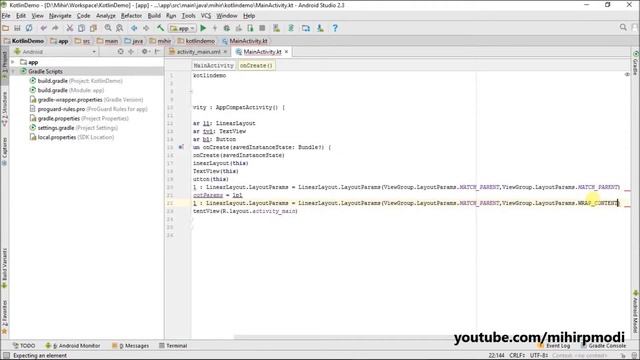Open the app run configuration dropdown
This screenshot has width=640, height=360.
click(182, 28)
